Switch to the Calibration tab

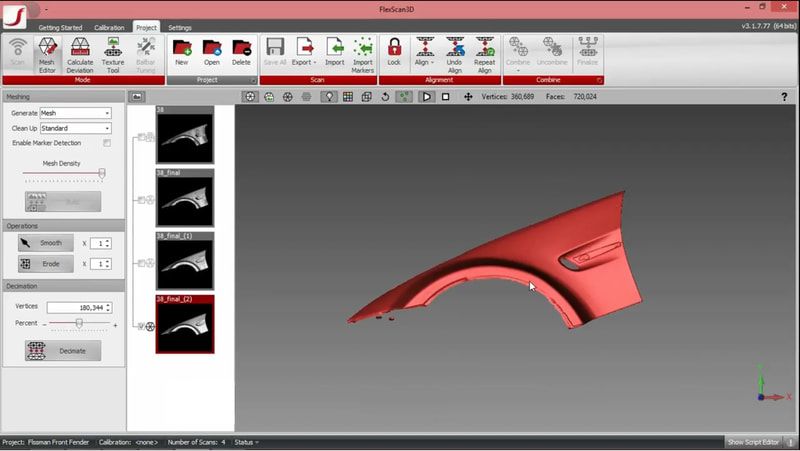[110, 27]
